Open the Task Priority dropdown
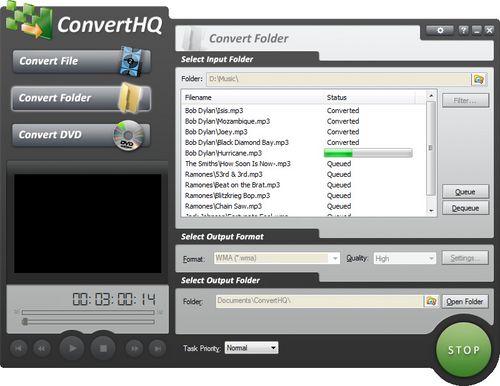500x386 pixels. (x=252, y=348)
